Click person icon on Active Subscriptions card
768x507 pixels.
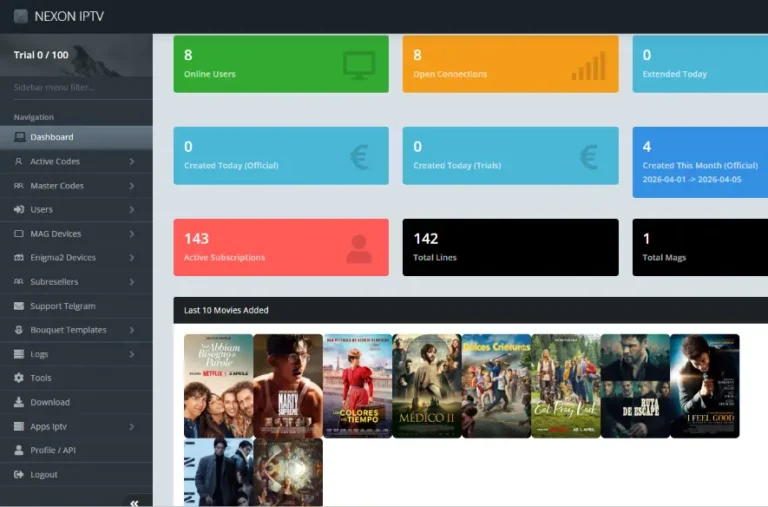point(359,249)
